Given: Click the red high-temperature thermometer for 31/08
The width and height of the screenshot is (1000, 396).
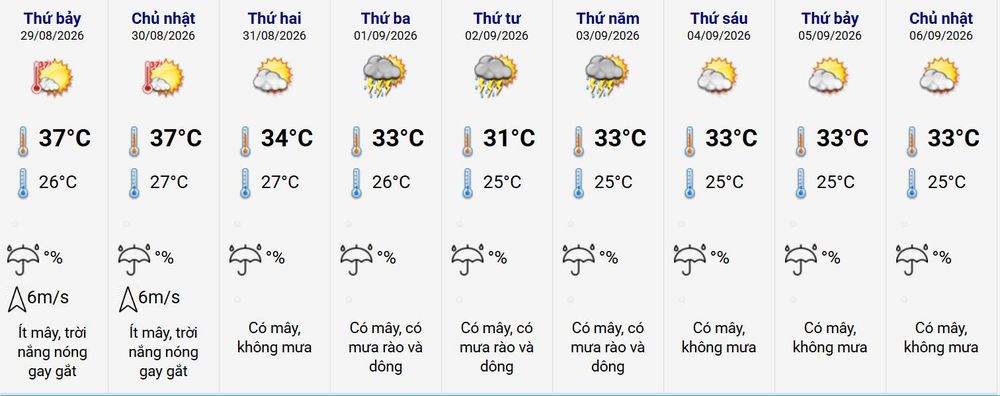Looking at the screenshot, I should pos(246,141).
